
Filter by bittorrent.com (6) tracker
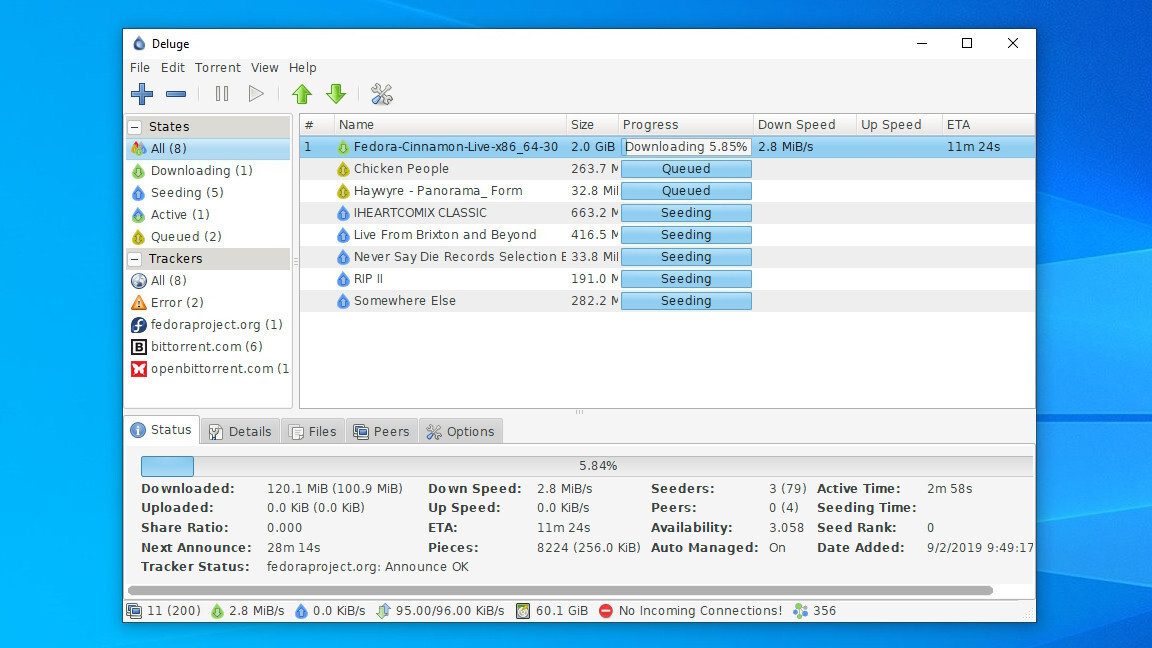coord(209,347)
